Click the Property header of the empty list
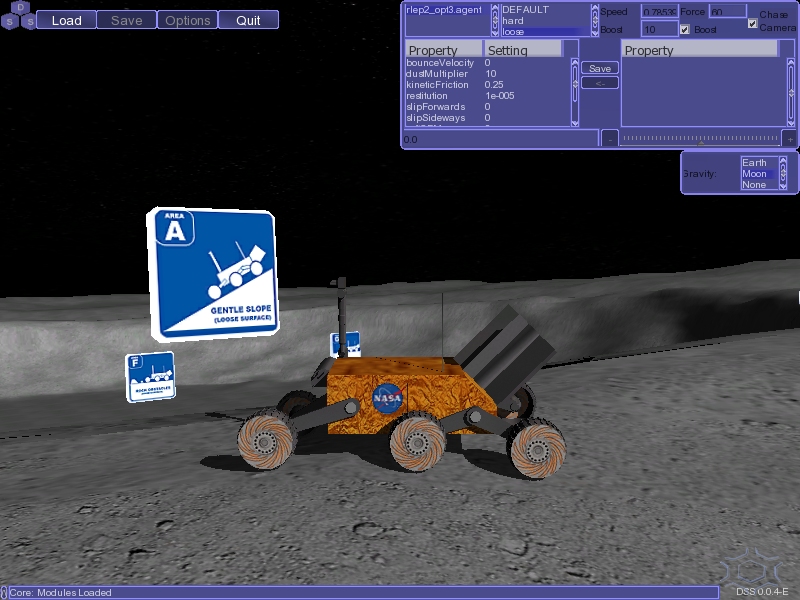 tap(699, 50)
